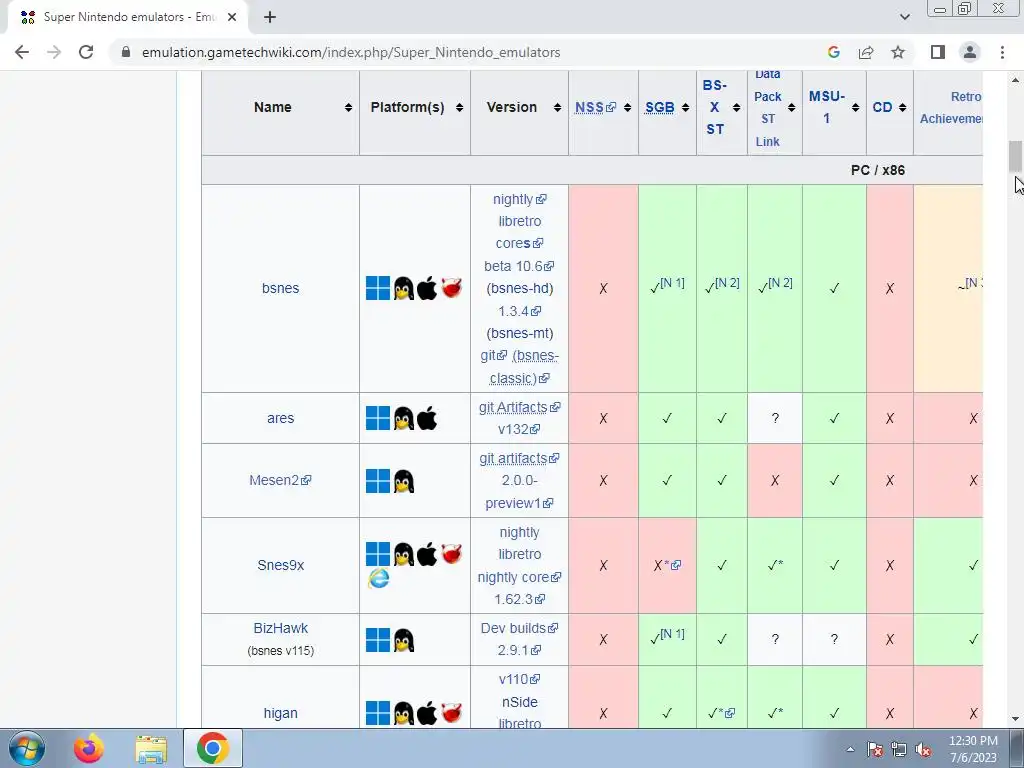Sort by the NSS column arrows
The width and height of the screenshot is (1024, 768).
[627, 108]
